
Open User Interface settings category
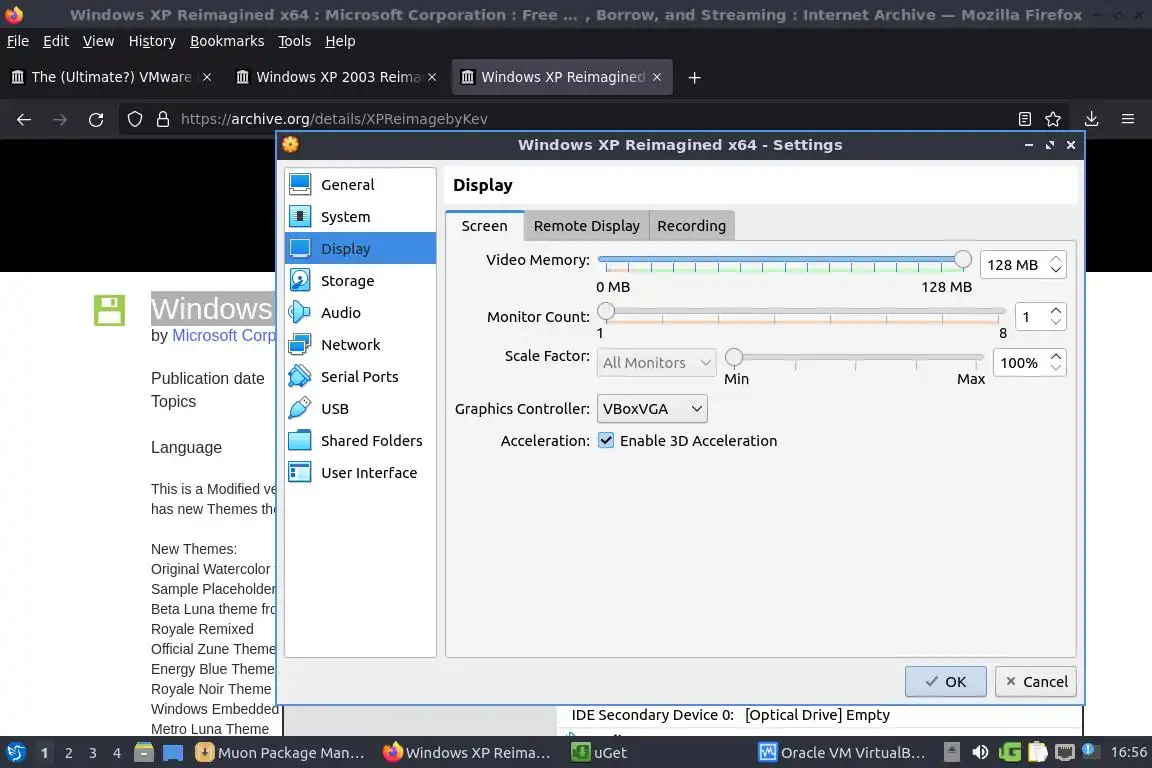(360, 473)
